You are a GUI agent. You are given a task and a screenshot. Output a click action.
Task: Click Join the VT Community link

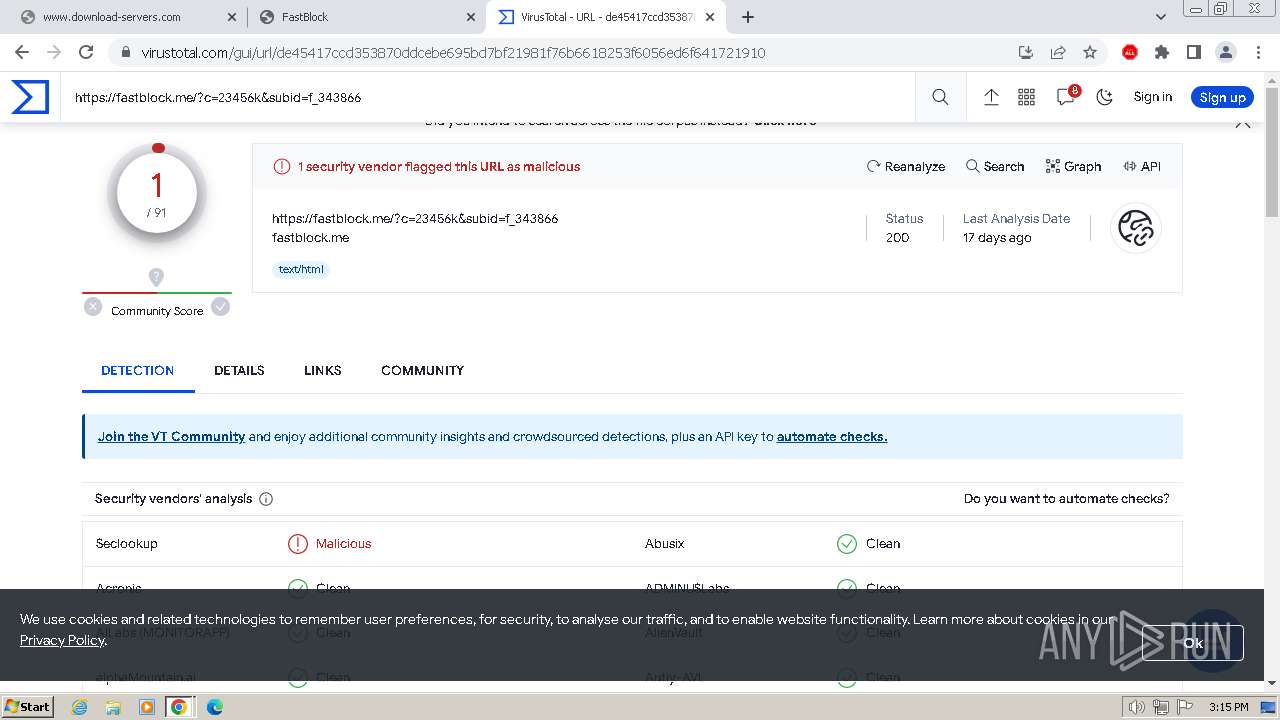click(x=171, y=437)
